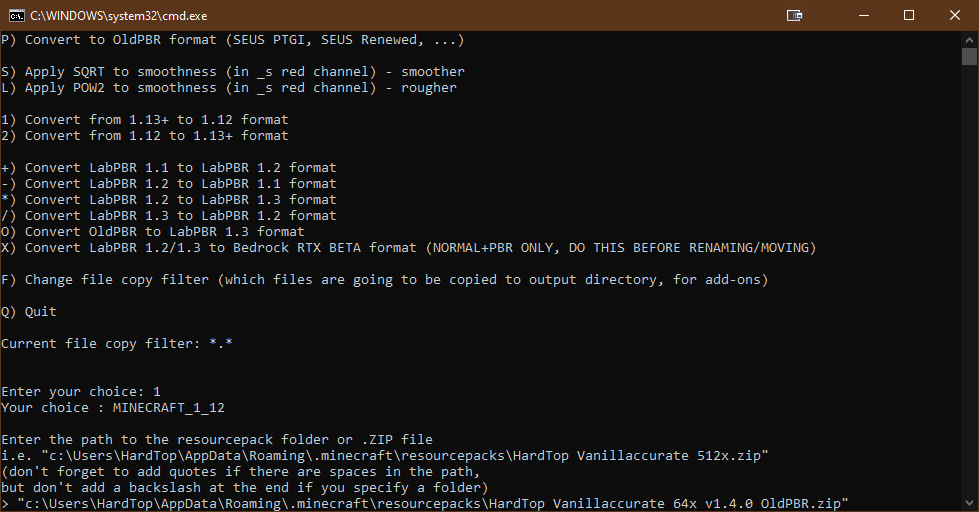This screenshot has height=512, width=979.
Task: Click the "Apply POW2 to smoothness" line
Action: (228, 88)
